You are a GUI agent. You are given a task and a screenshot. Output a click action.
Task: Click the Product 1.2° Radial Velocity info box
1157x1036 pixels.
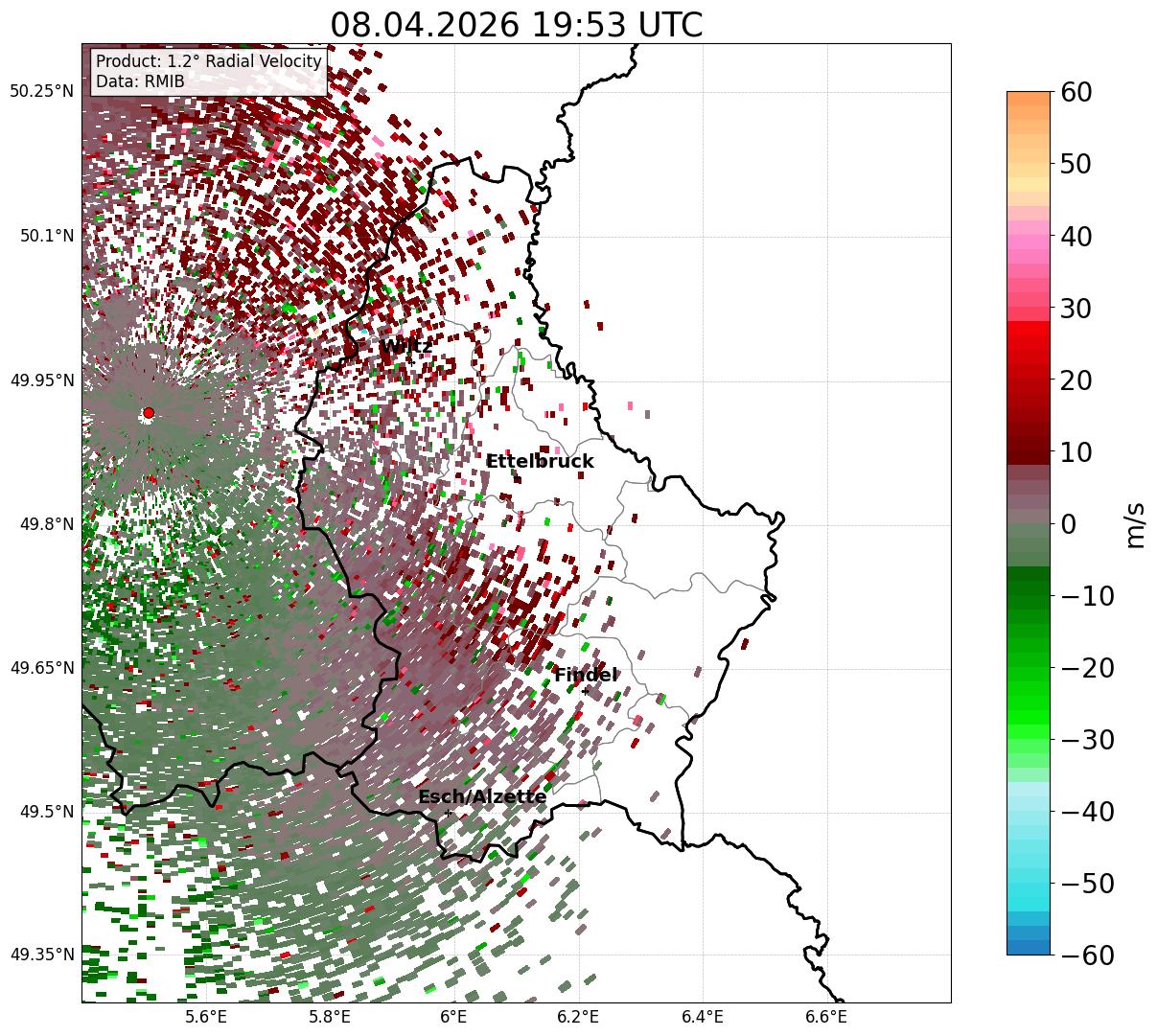209,72
